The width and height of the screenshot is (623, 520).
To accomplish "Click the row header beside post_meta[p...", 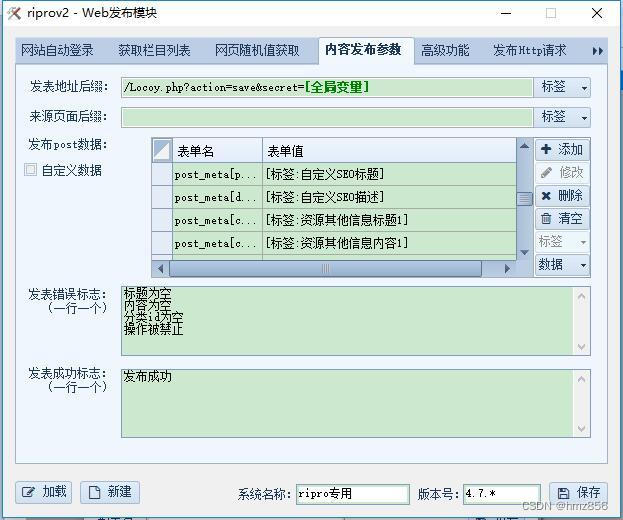I will tap(162, 174).
